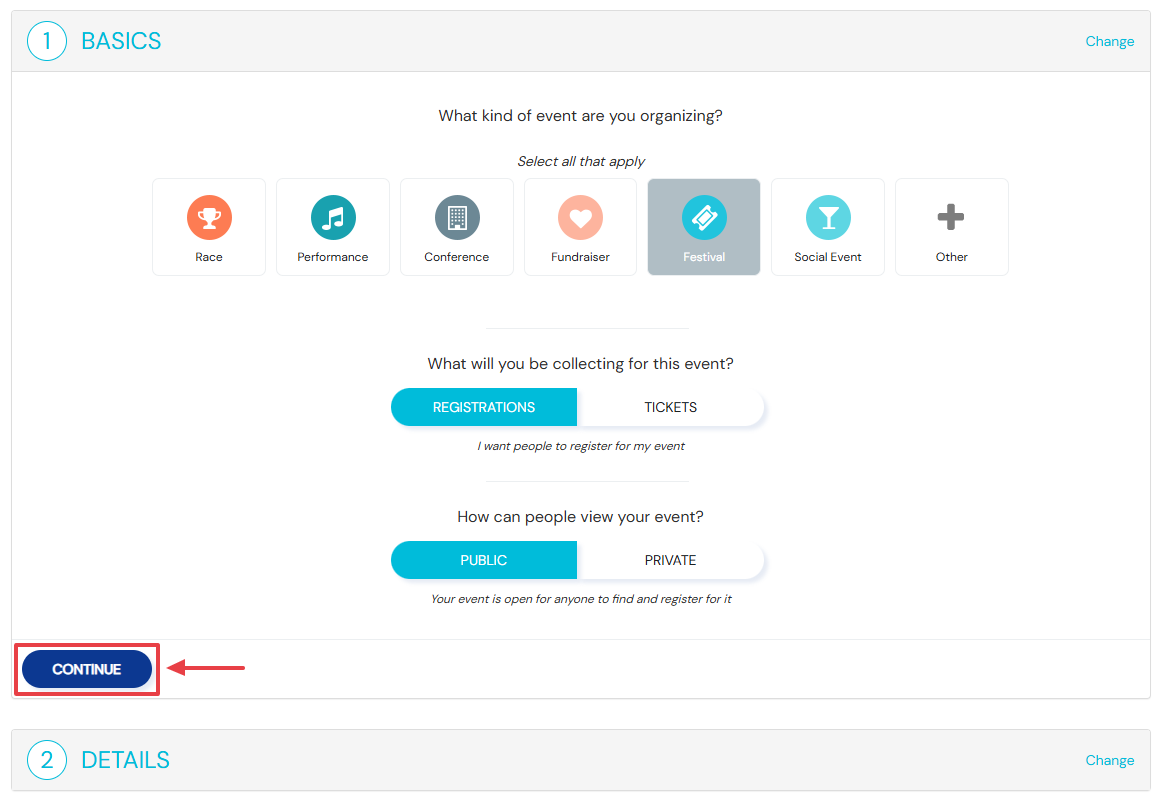Choose the Performance music note icon
The image size is (1159, 801).
(333, 217)
